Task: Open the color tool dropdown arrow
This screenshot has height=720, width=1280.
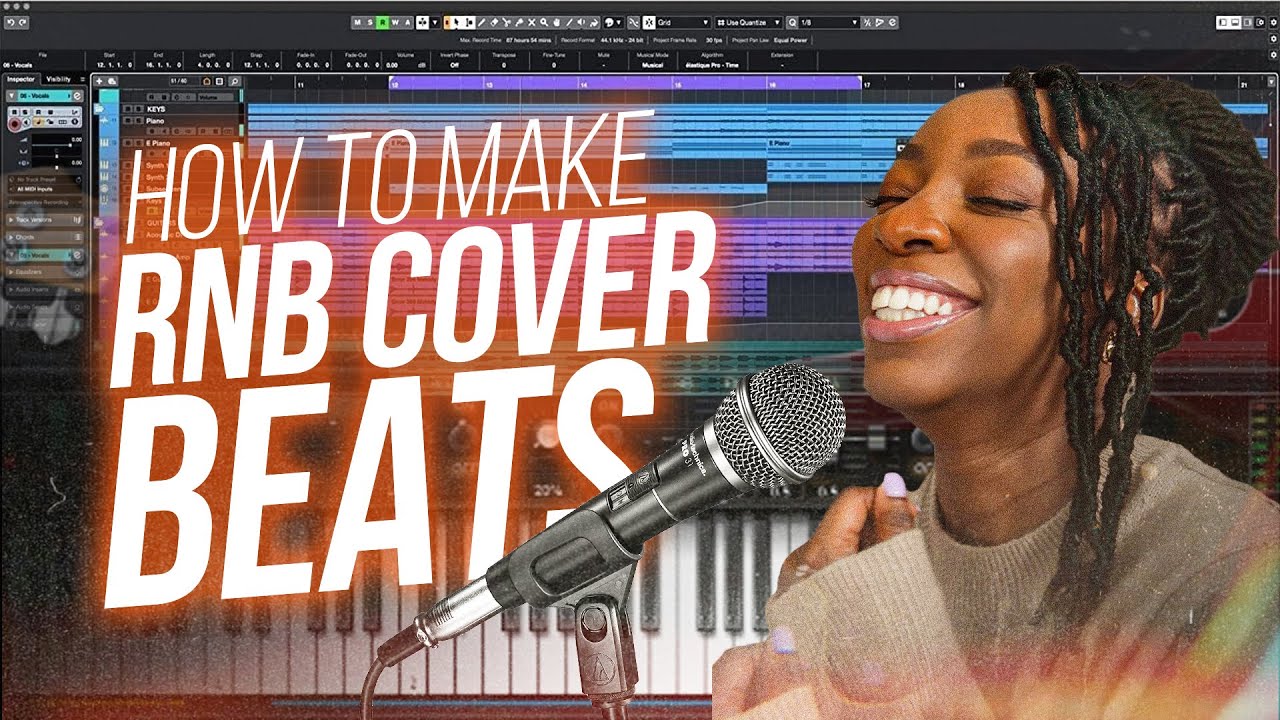Action: [x=619, y=22]
